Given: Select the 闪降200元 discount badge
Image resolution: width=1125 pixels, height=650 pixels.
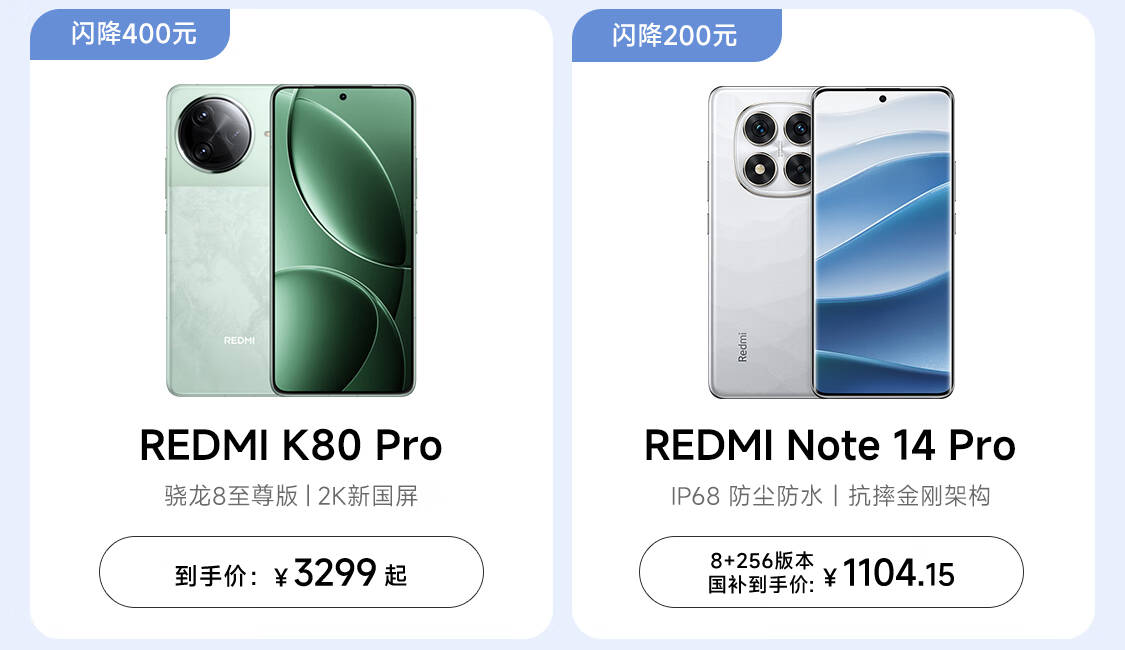Looking at the screenshot, I should coord(677,35).
